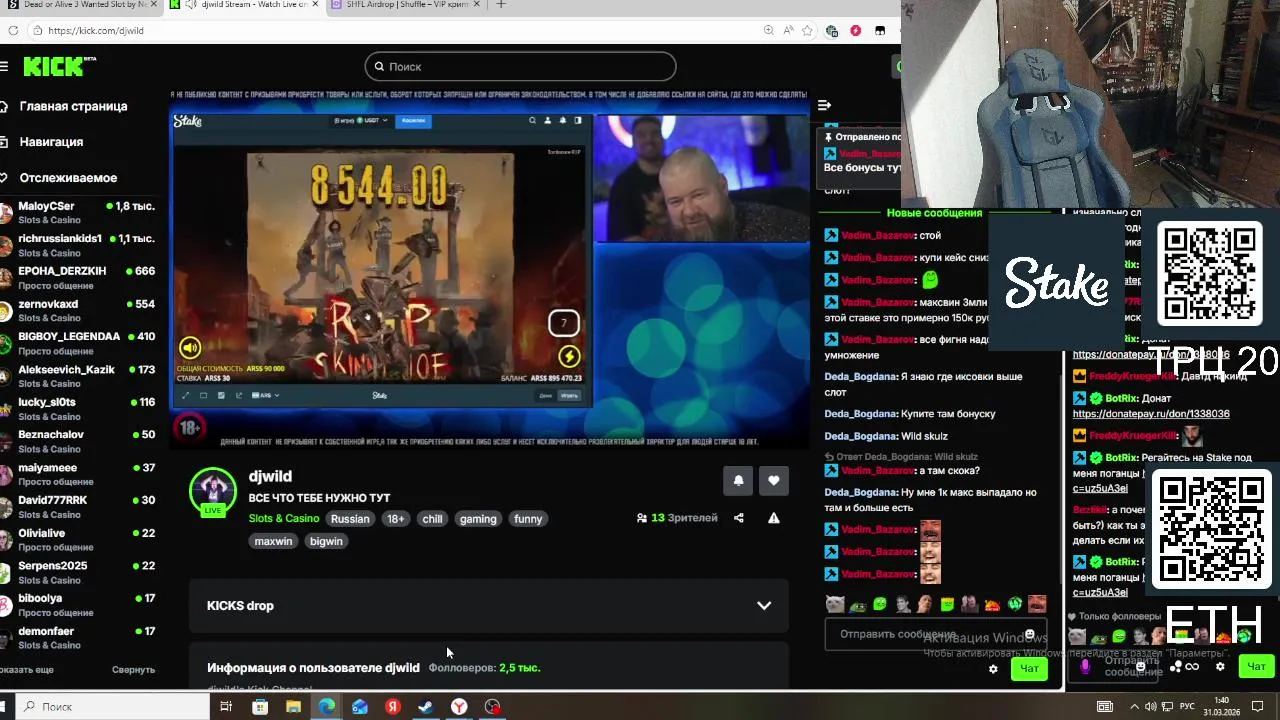Insert cat emote in main chat
The width and height of the screenshot is (1280, 720).
point(835,604)
